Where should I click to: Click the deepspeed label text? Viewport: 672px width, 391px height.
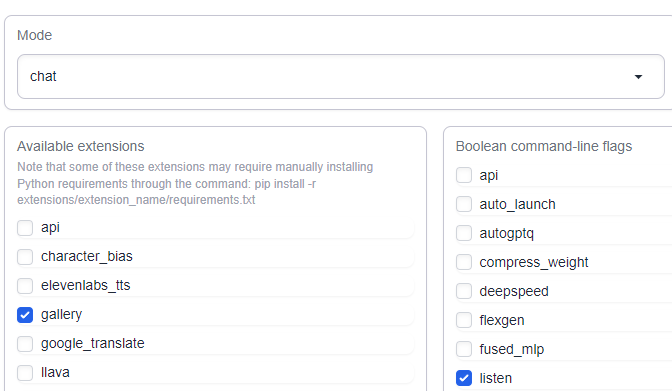[514, 292]
